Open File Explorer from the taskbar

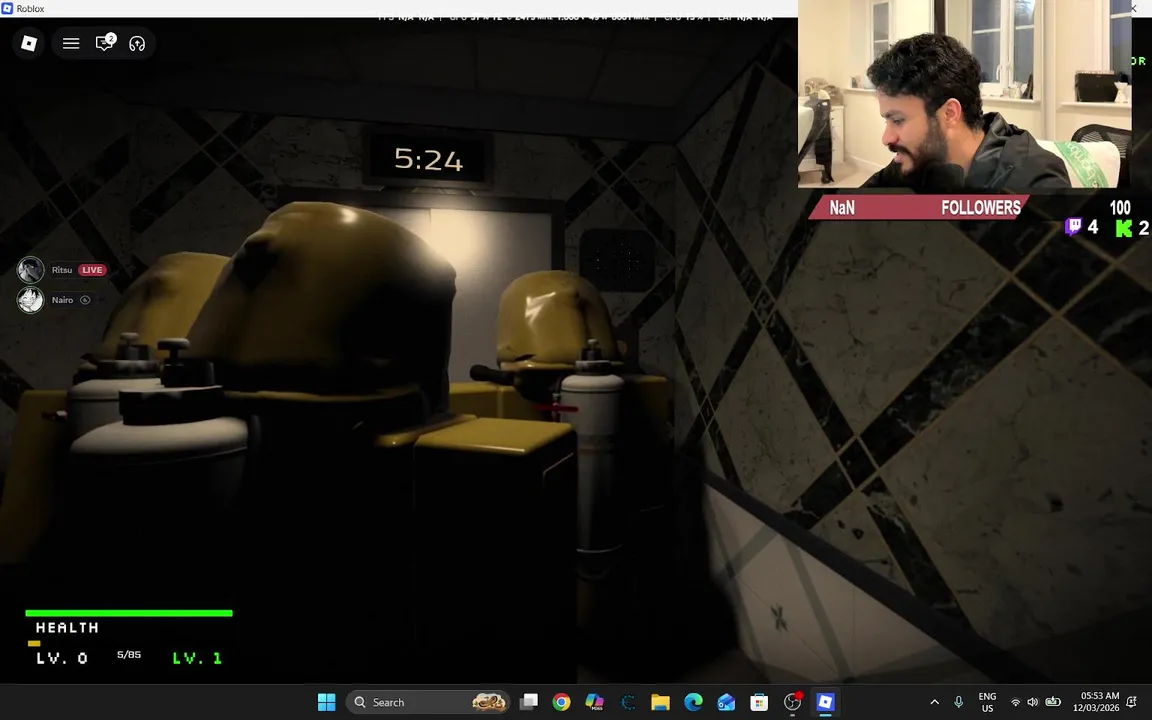(660, 702)
